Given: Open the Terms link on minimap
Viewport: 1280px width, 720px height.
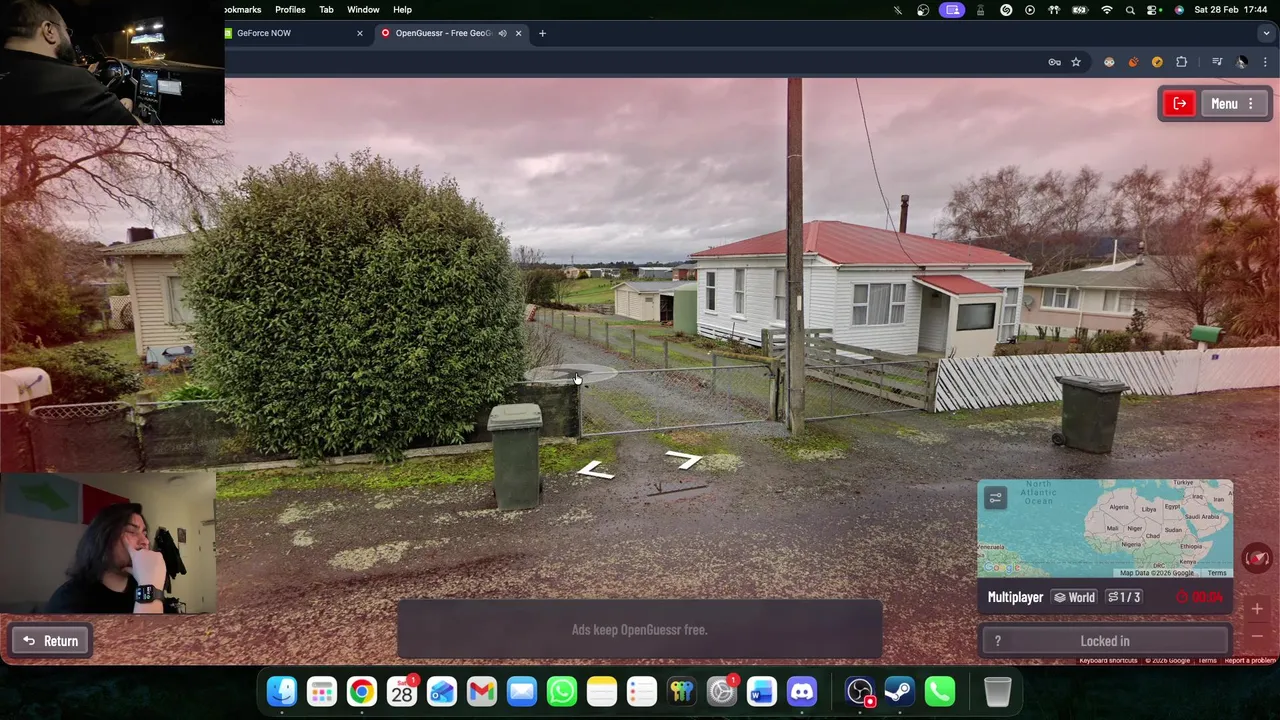Looking at the screenshot, I should coord(1216,573).
